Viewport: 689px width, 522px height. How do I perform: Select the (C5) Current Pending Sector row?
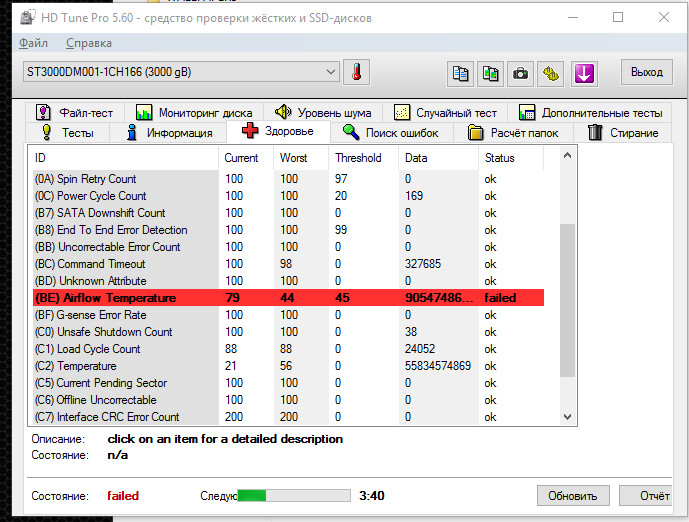[x=288, y=383]
